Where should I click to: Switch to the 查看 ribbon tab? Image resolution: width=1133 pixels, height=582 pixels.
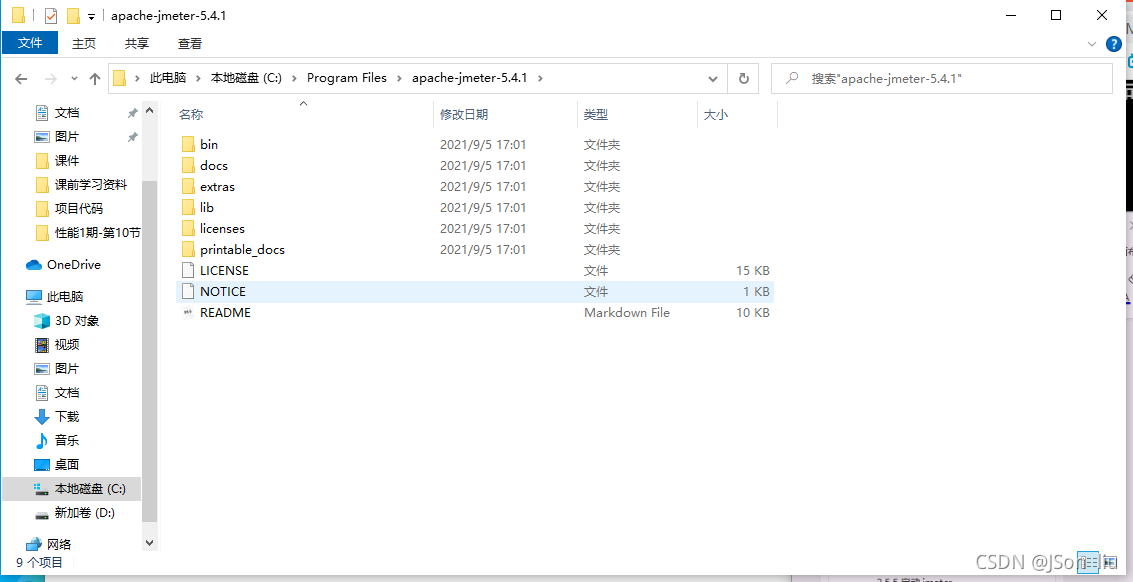click(190, 43)
